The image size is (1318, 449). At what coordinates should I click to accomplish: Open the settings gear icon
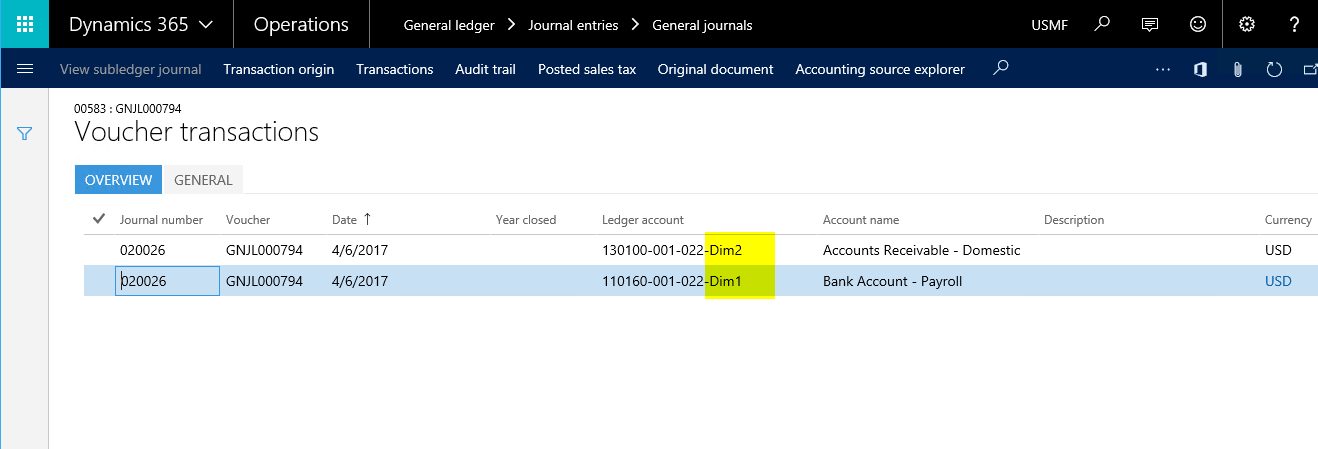pos(1246,24)
